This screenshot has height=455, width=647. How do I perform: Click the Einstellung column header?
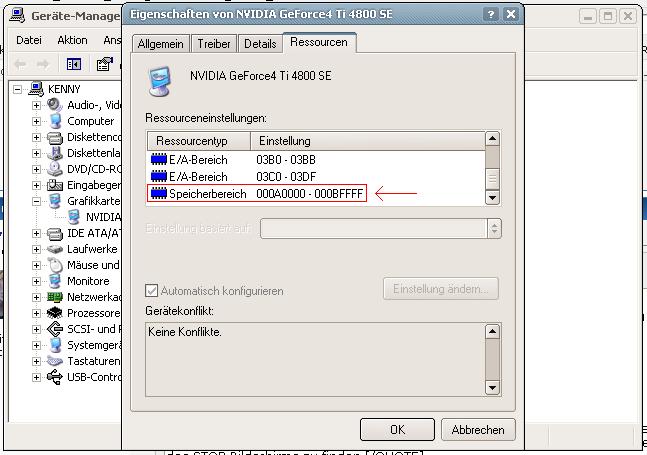[x=367, y=141]
